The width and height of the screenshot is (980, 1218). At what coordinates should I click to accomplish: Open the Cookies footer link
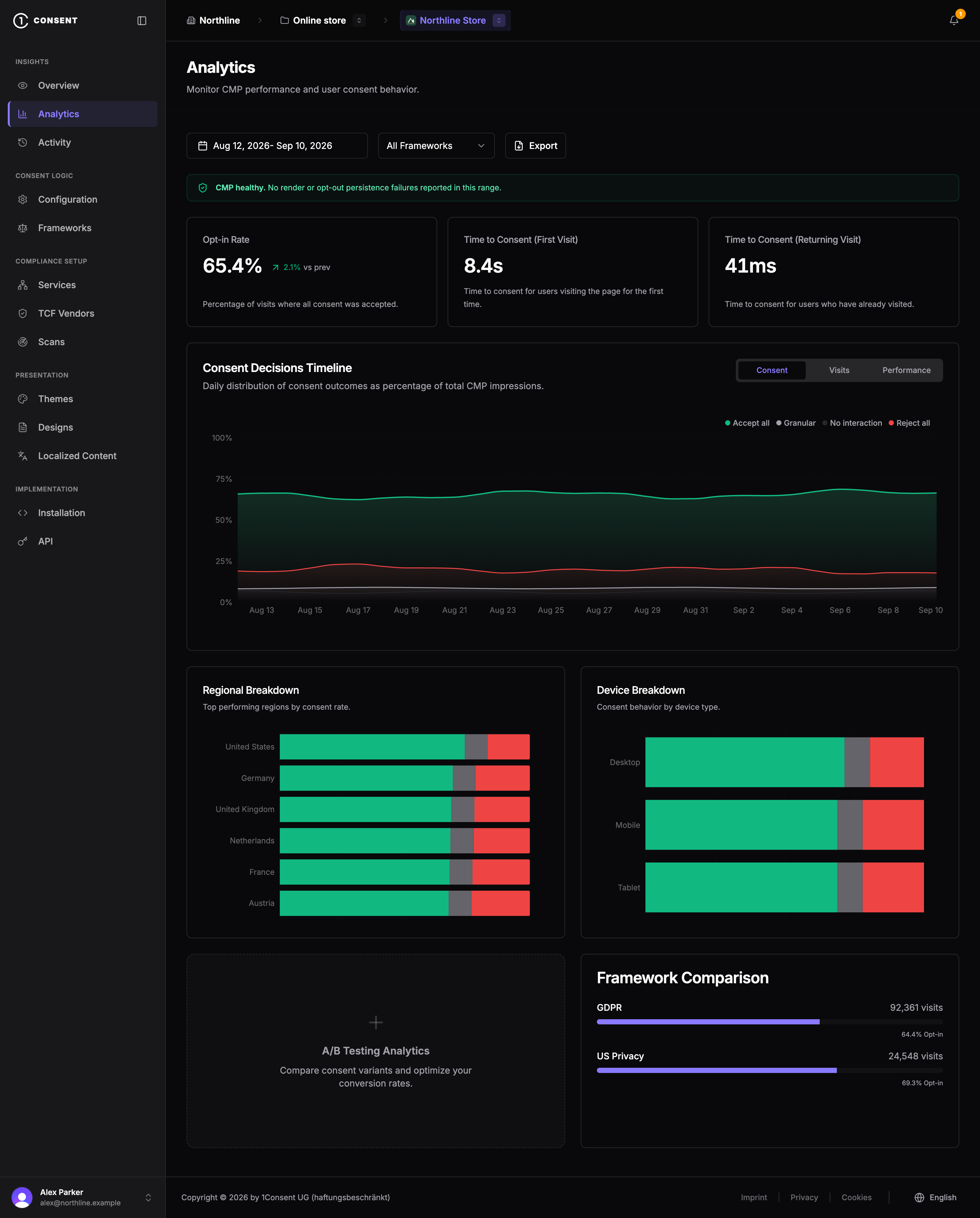click(x=856, y=1197)
